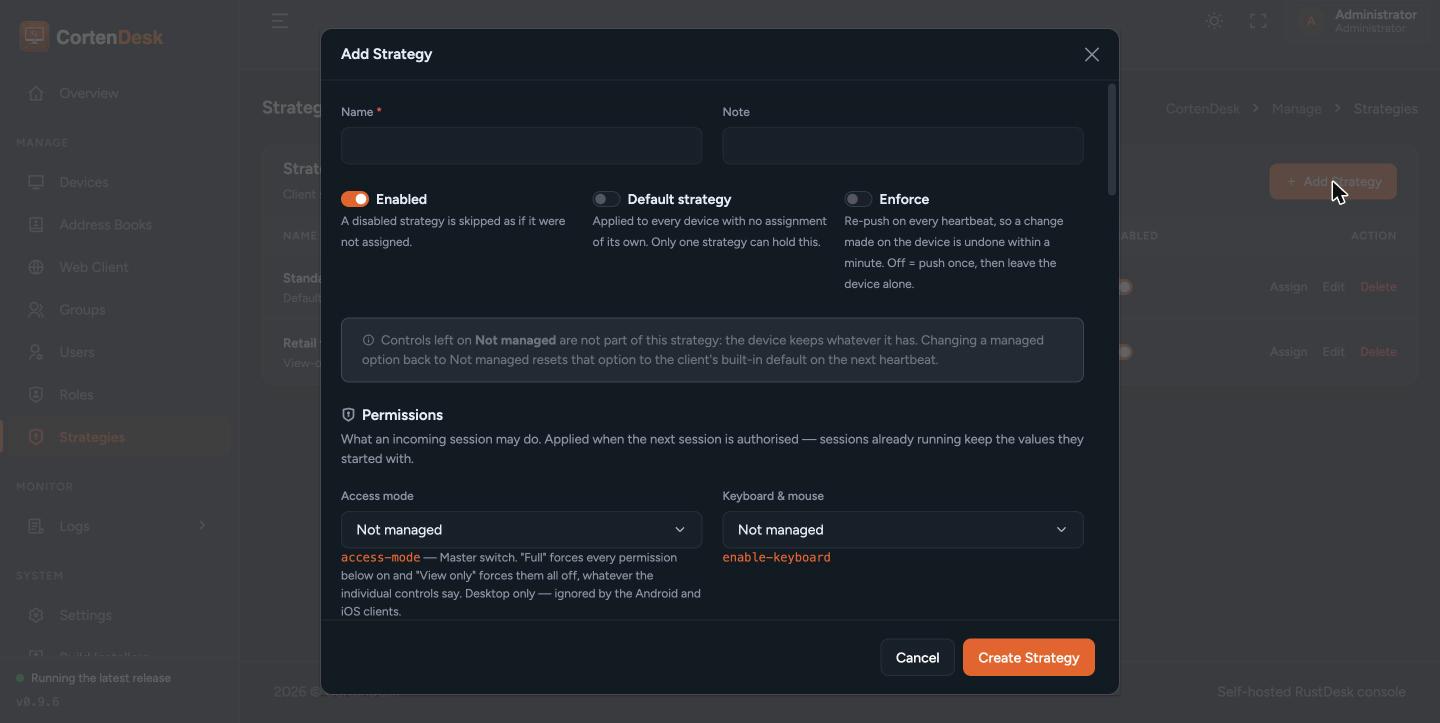Click the enable-keyboard code label
The image size is (1440, 723).
click(777, 558)
